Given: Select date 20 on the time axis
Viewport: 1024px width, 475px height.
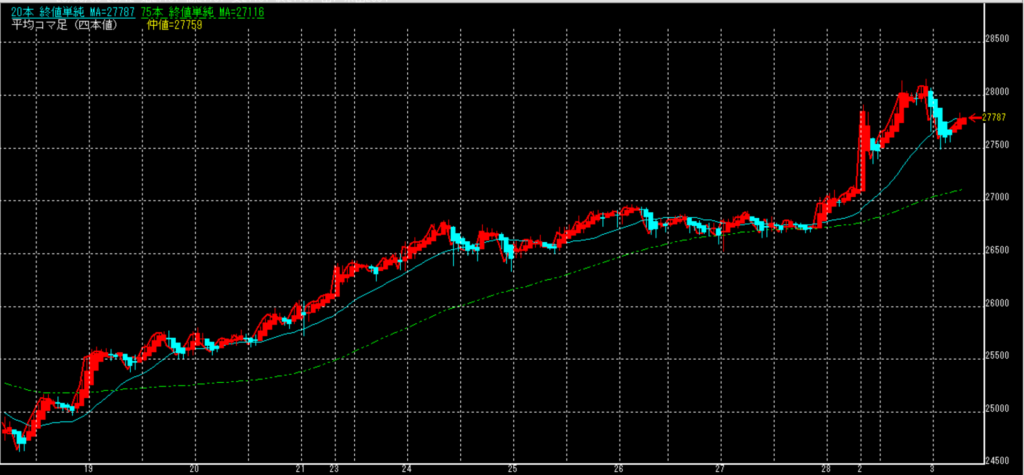Looking at the screenshot, I should [x=195, y=467].
